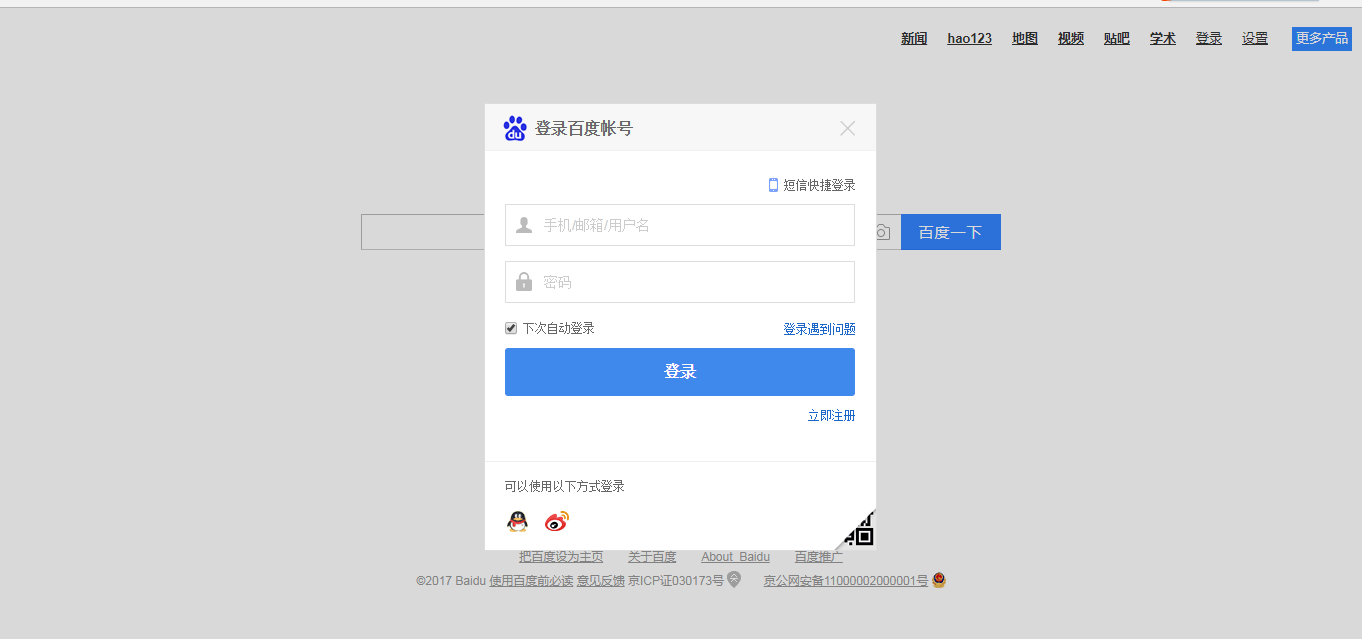Click the 密码 password field

(x=680, y=282)
